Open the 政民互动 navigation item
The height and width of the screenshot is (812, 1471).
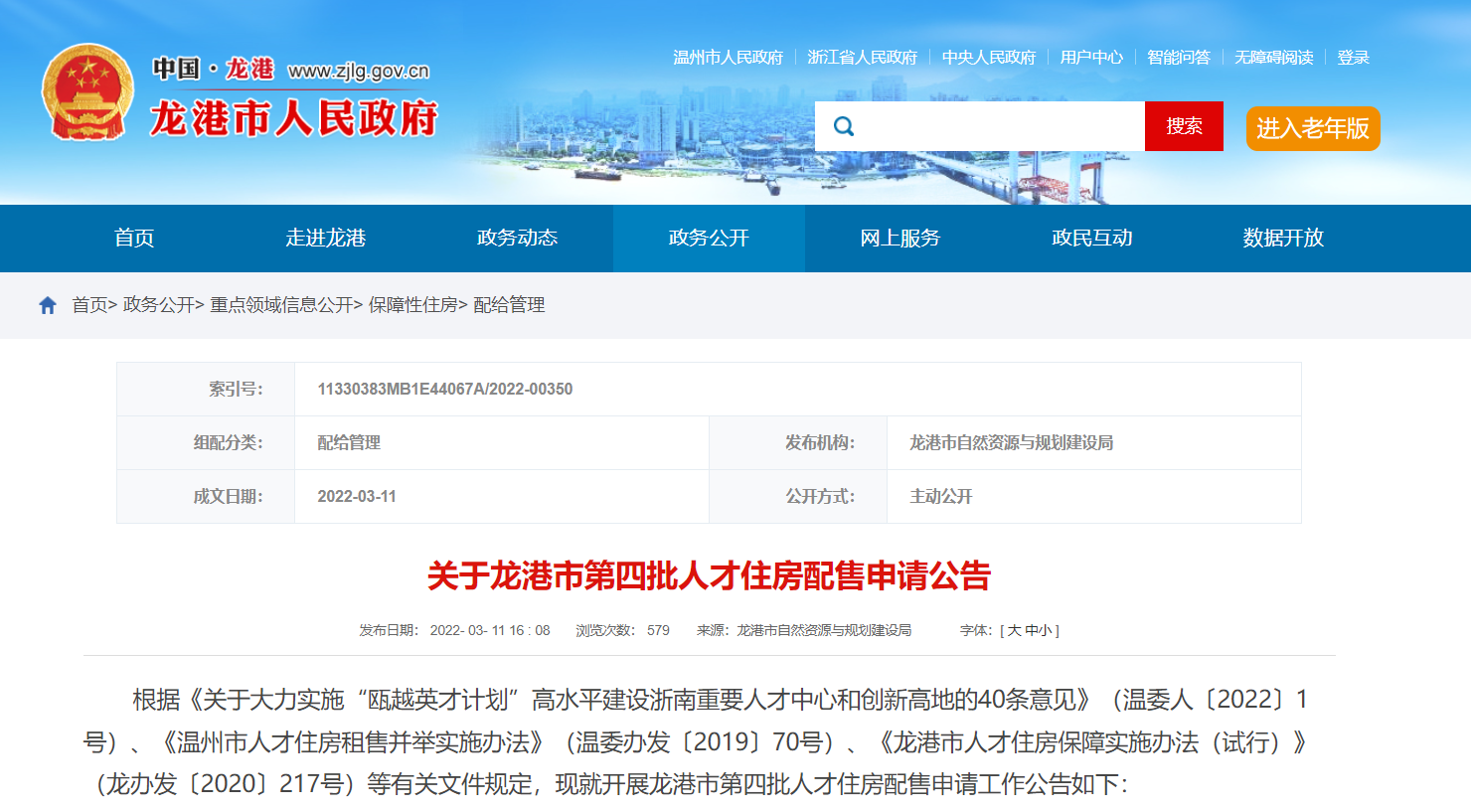click(1092, 239)
